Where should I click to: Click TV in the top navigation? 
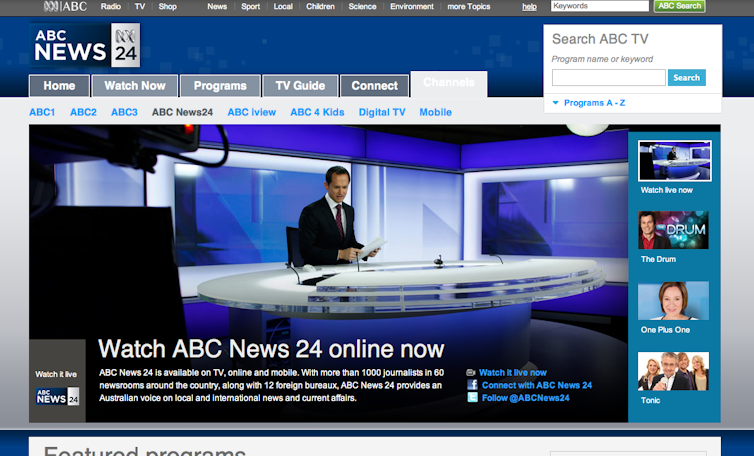140,6
